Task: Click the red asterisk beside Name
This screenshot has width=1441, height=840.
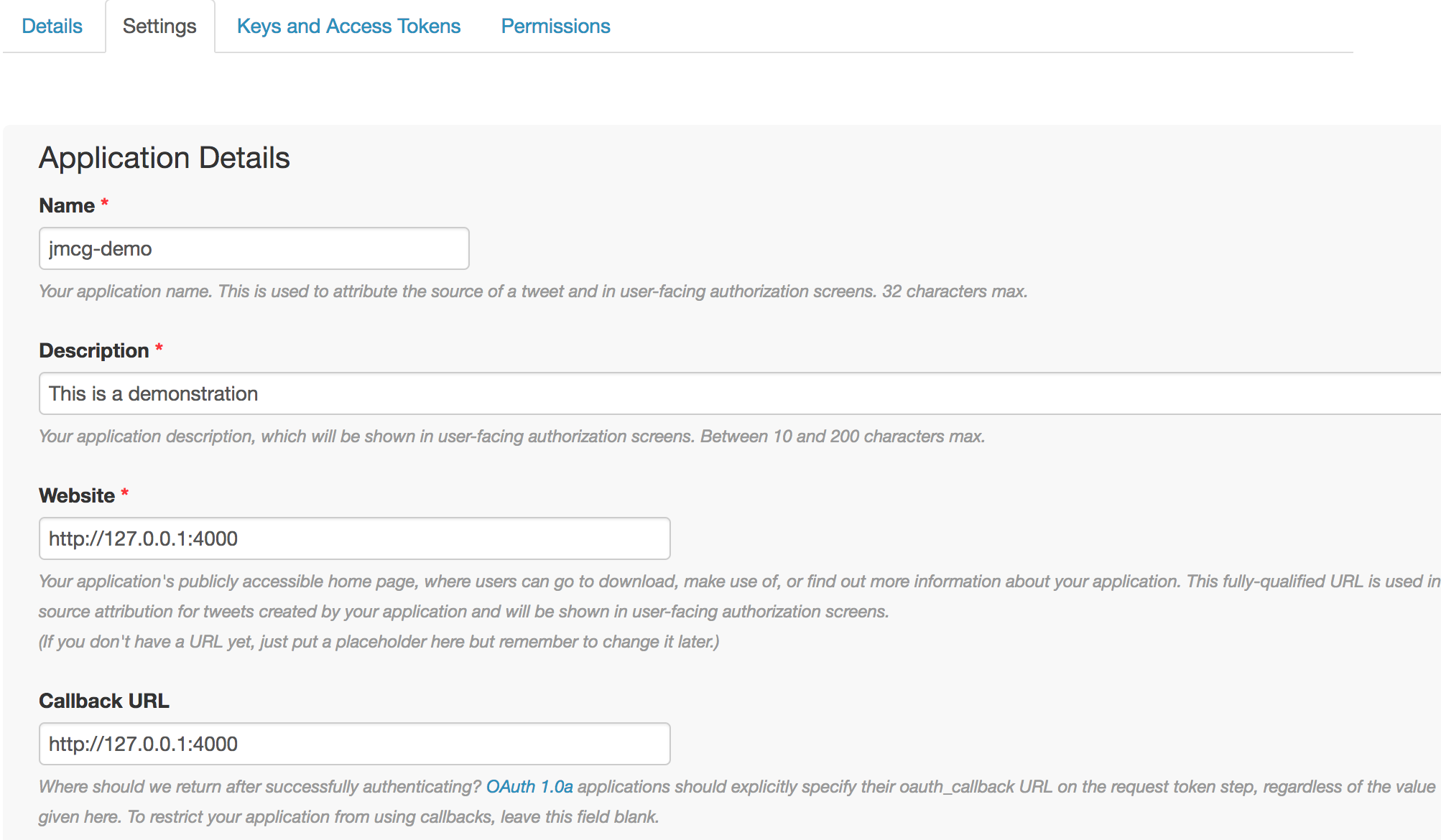Action: (105, 203)
